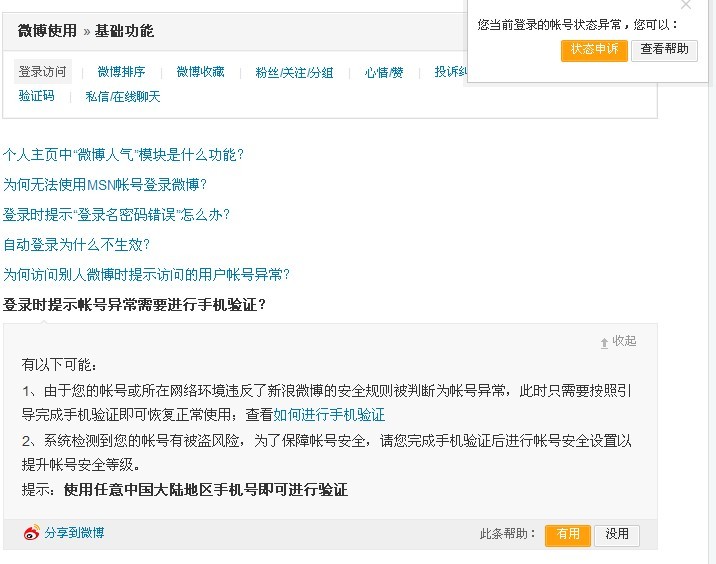Click the up-arrow icon next to 收起
The width and height of the screenshot is (716, 564).
pyautogui.click(x=604, y=342)
